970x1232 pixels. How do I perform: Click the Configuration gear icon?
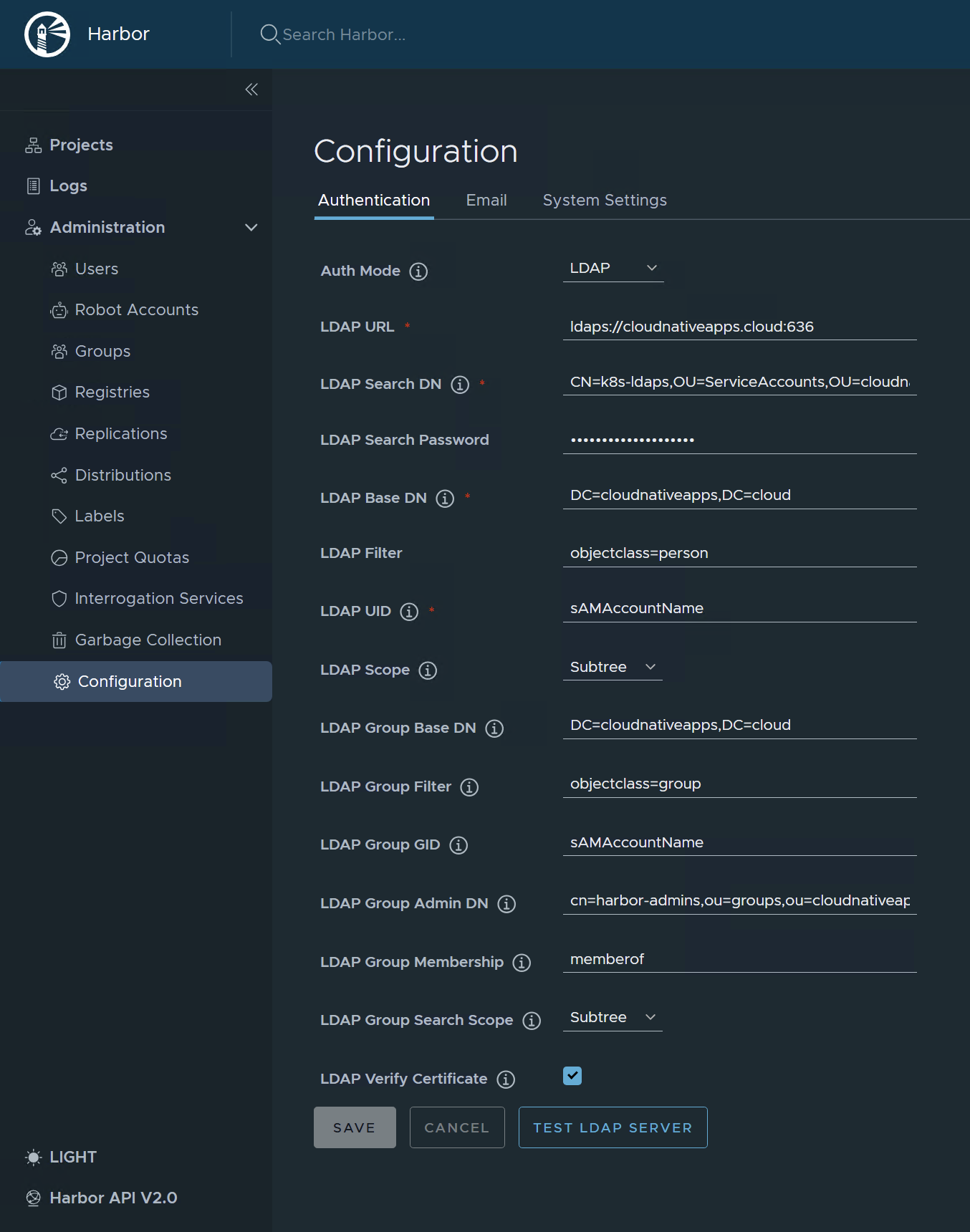click(62, 682)
